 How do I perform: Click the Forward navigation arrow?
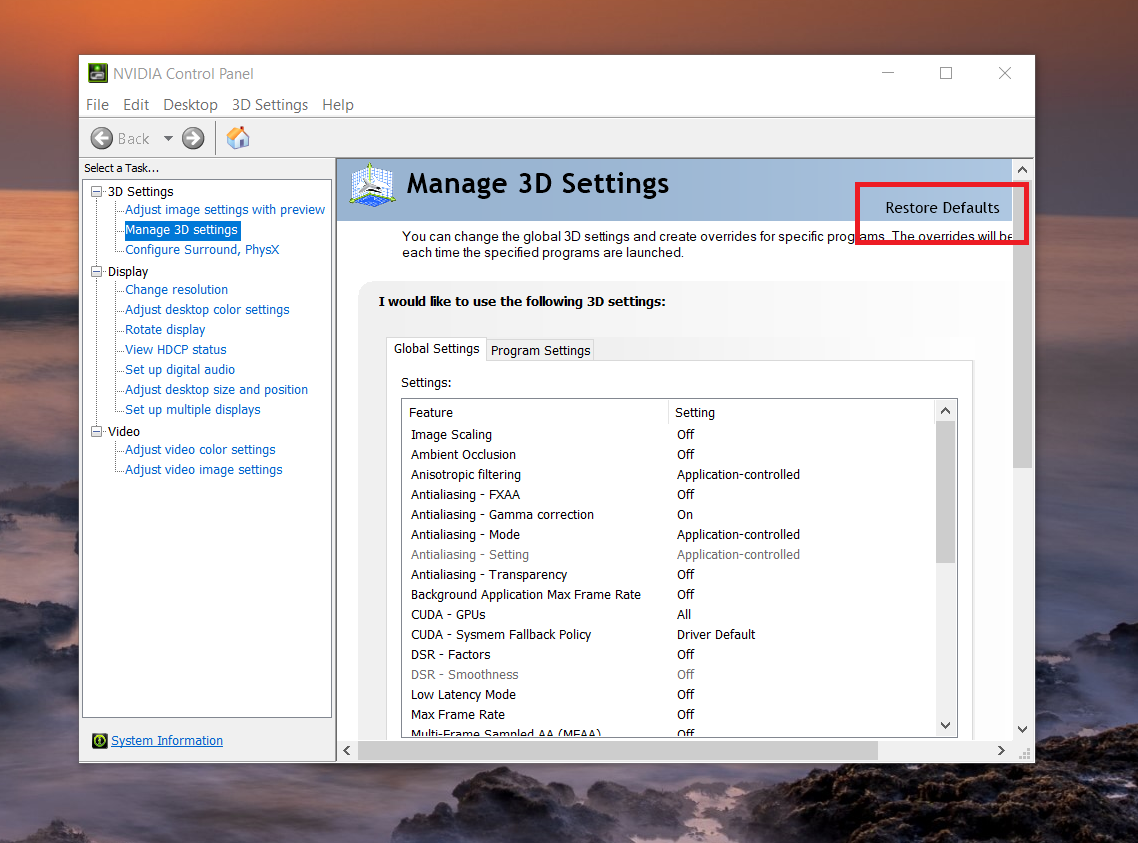(x=192, y=137)
